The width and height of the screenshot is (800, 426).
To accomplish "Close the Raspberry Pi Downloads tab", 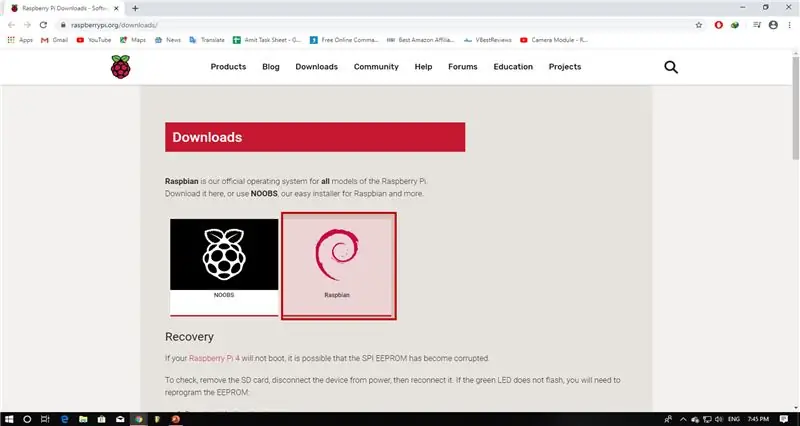I will click(x=116, y=8).
